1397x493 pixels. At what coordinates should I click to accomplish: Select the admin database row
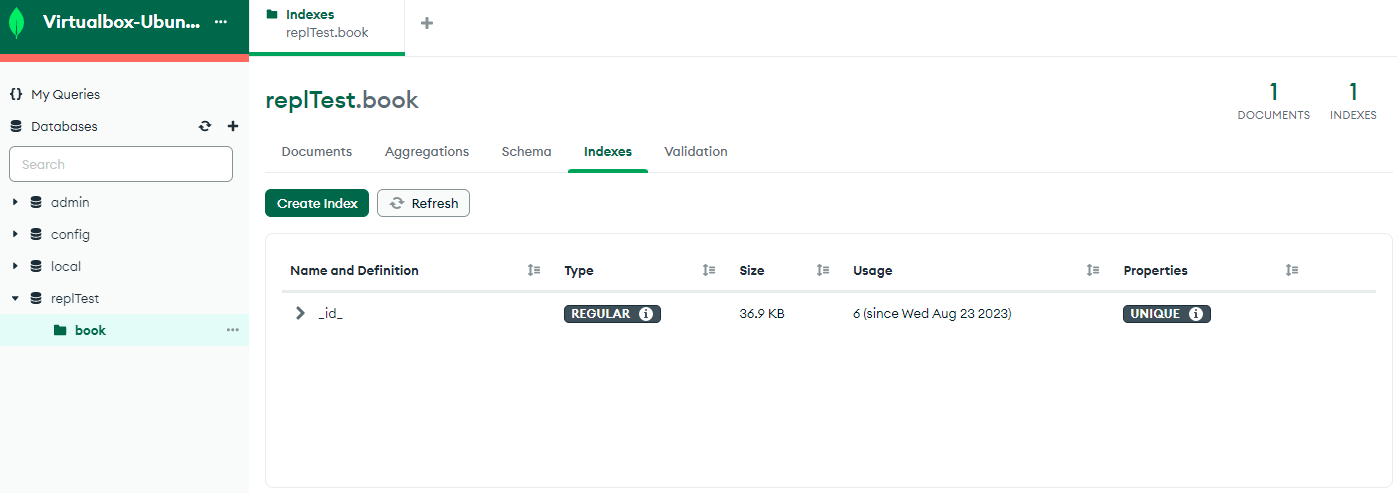coord(124,202)
